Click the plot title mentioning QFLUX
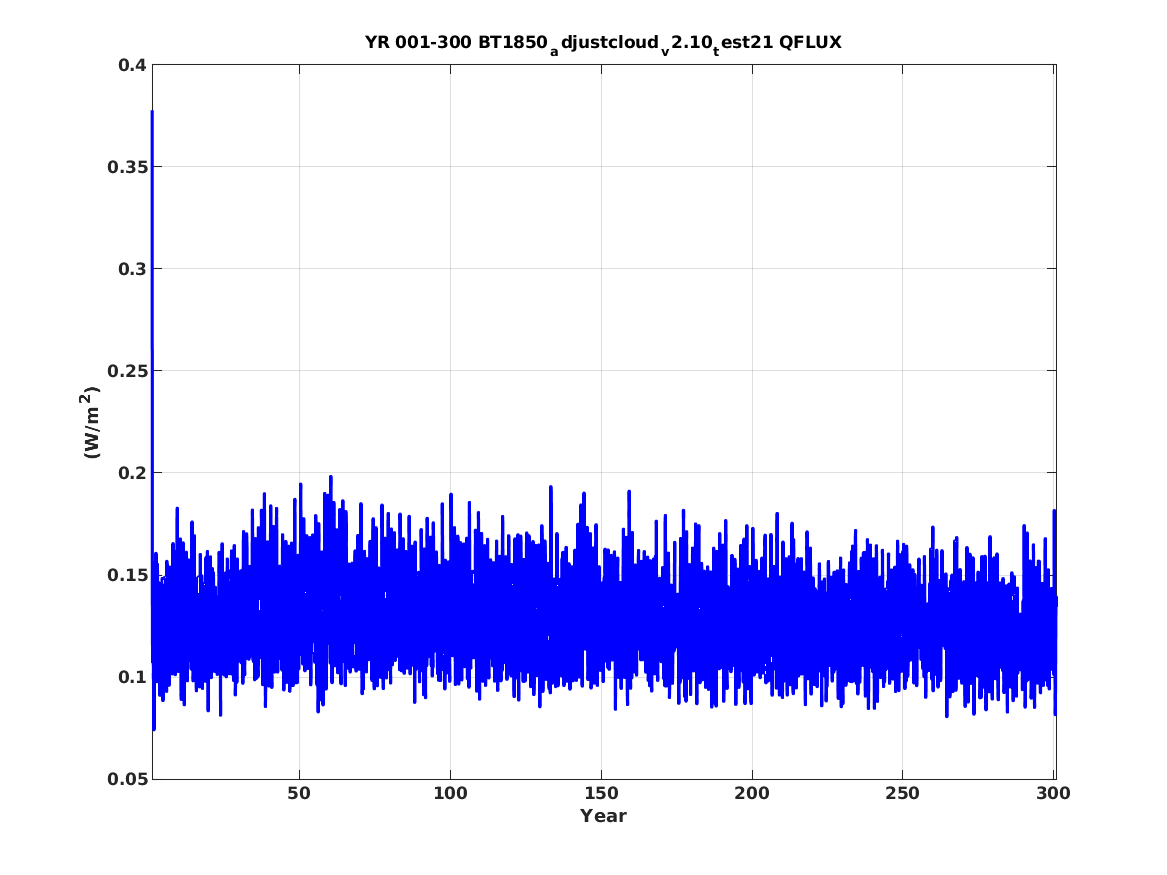Image resolution: width=1167 pixels, height=875 pixels. click(603, 43)
